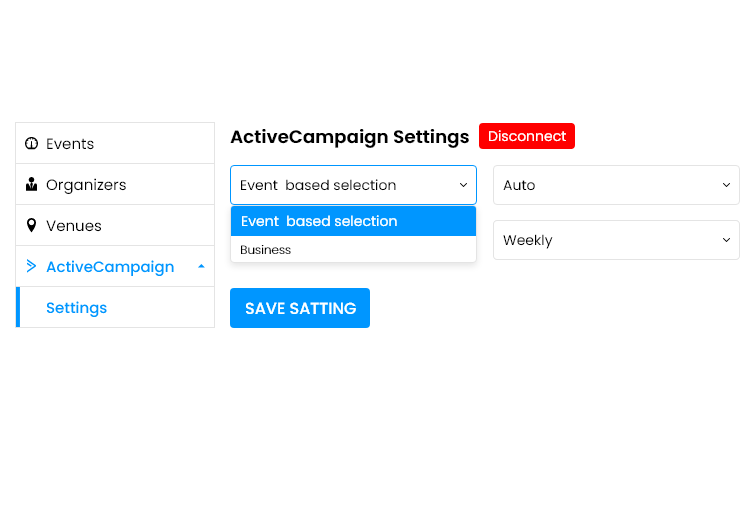Click the Events clock icon in sidebar
The height and width of the screenshot is (505, 755).
(x=31, y=143)
